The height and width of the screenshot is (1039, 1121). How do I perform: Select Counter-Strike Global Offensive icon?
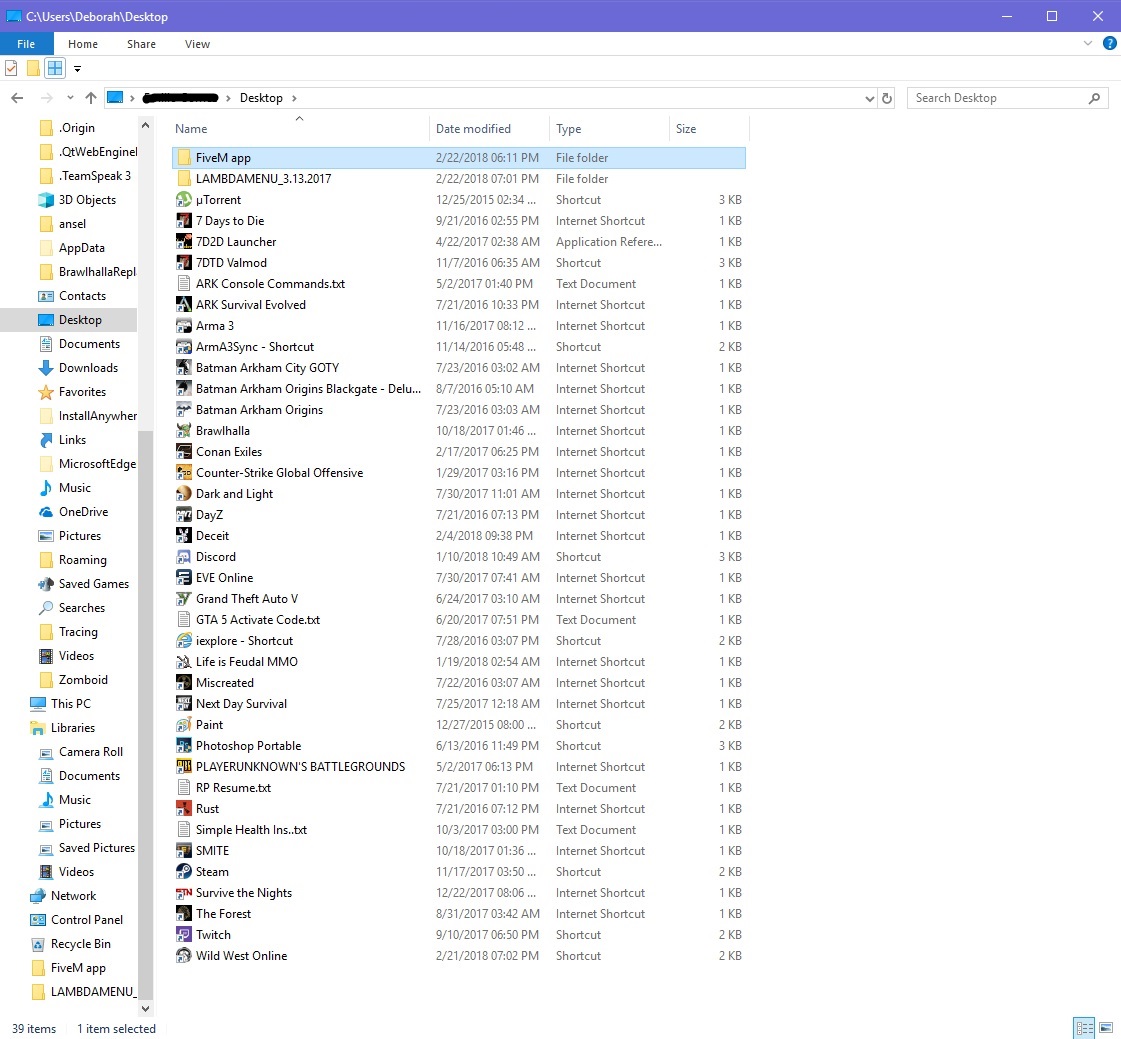pyautogui.click(x=184, y=473)
